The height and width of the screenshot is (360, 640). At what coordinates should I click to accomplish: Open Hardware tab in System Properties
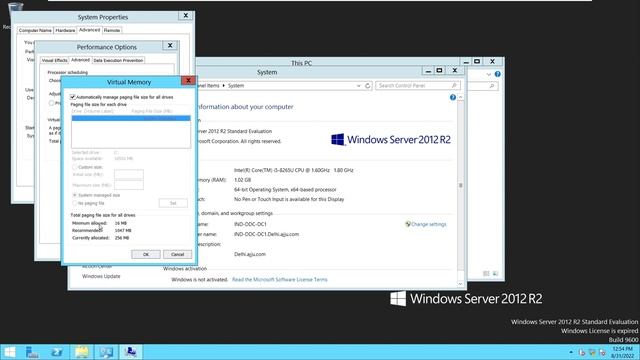pos(65,31)
